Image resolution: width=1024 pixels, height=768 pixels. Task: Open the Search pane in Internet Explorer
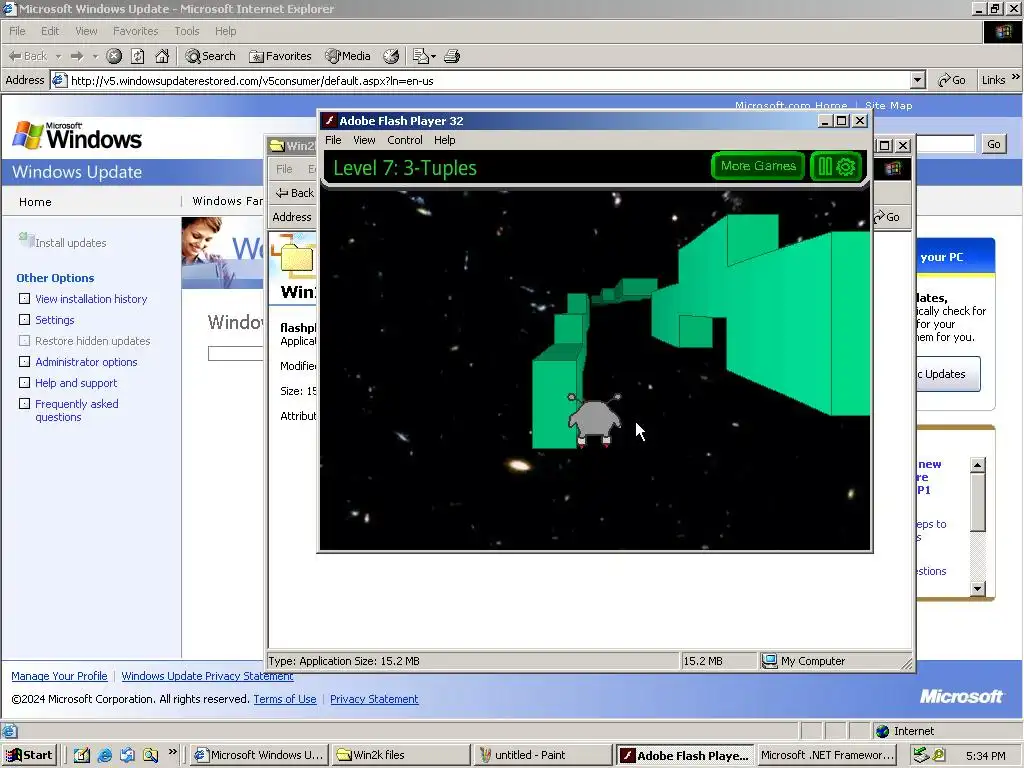point(210,56)
